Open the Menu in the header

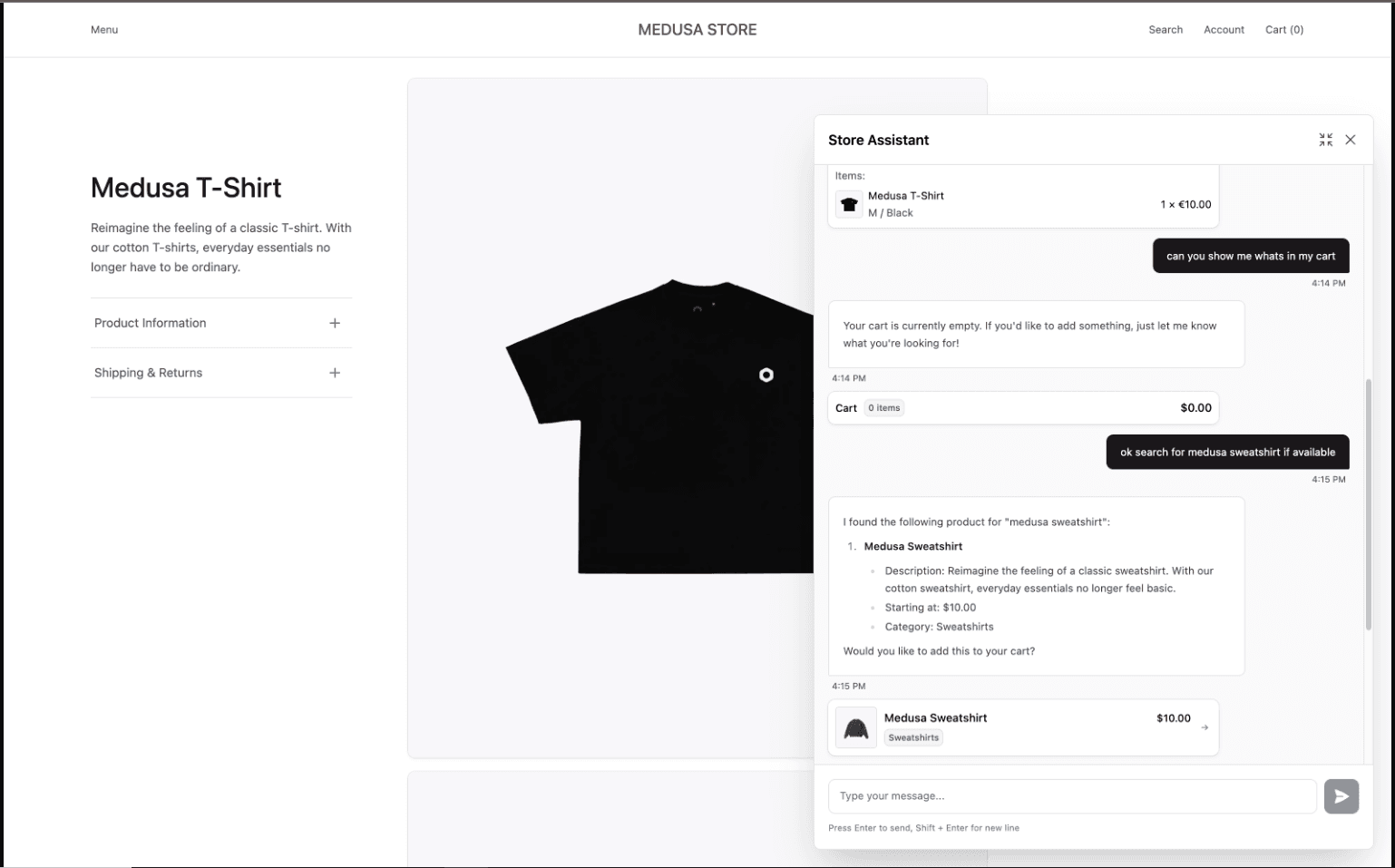104,30
